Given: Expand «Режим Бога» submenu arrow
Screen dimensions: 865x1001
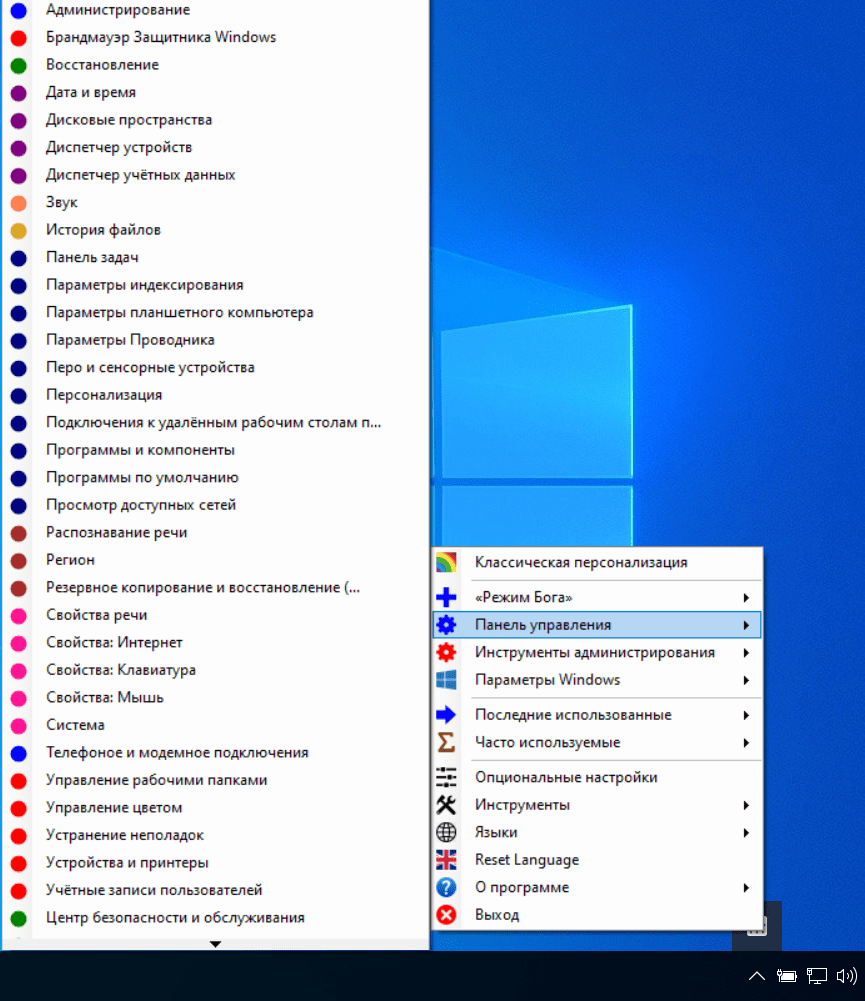Looking at the screenshot, I should click(746, 598).
